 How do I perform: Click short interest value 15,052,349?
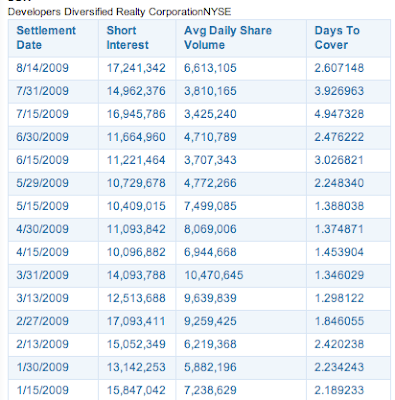136,344
